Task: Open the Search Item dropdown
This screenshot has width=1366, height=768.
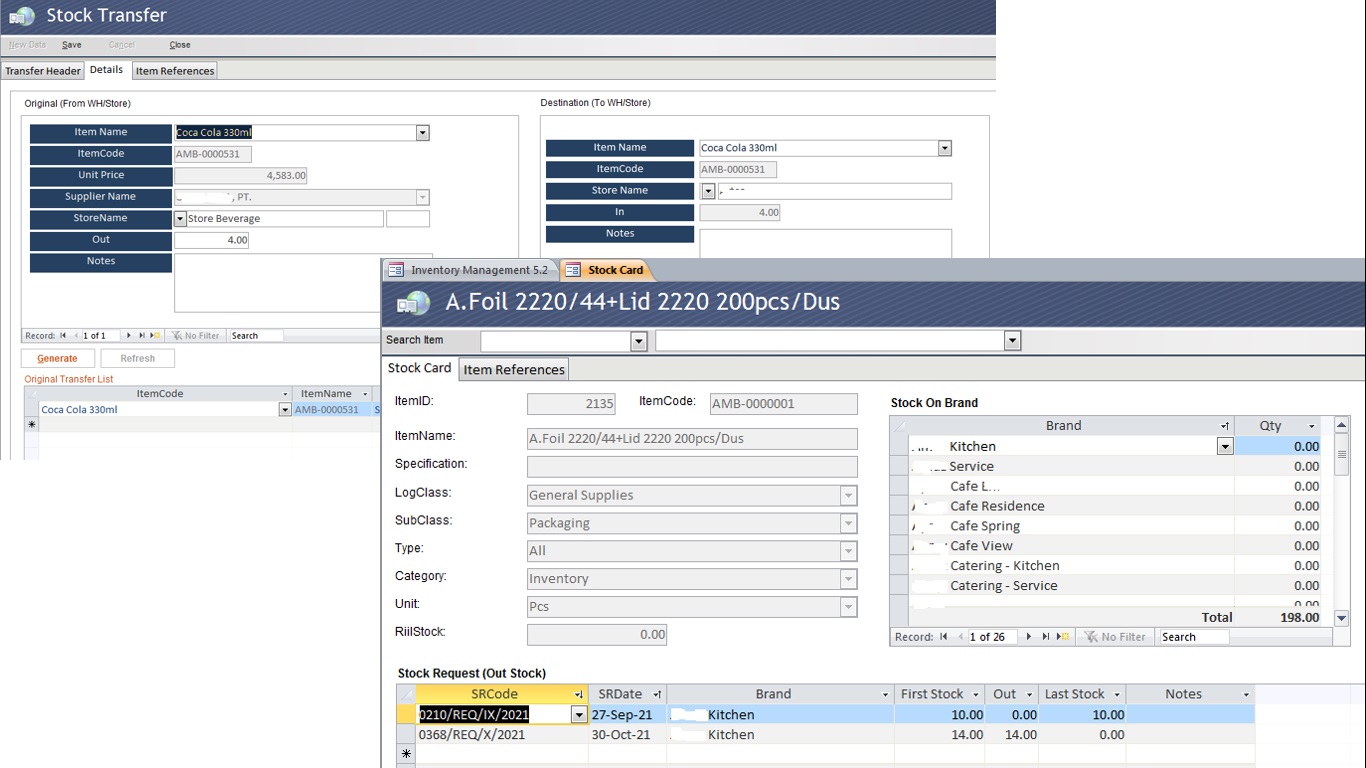Action: point(639,342)
